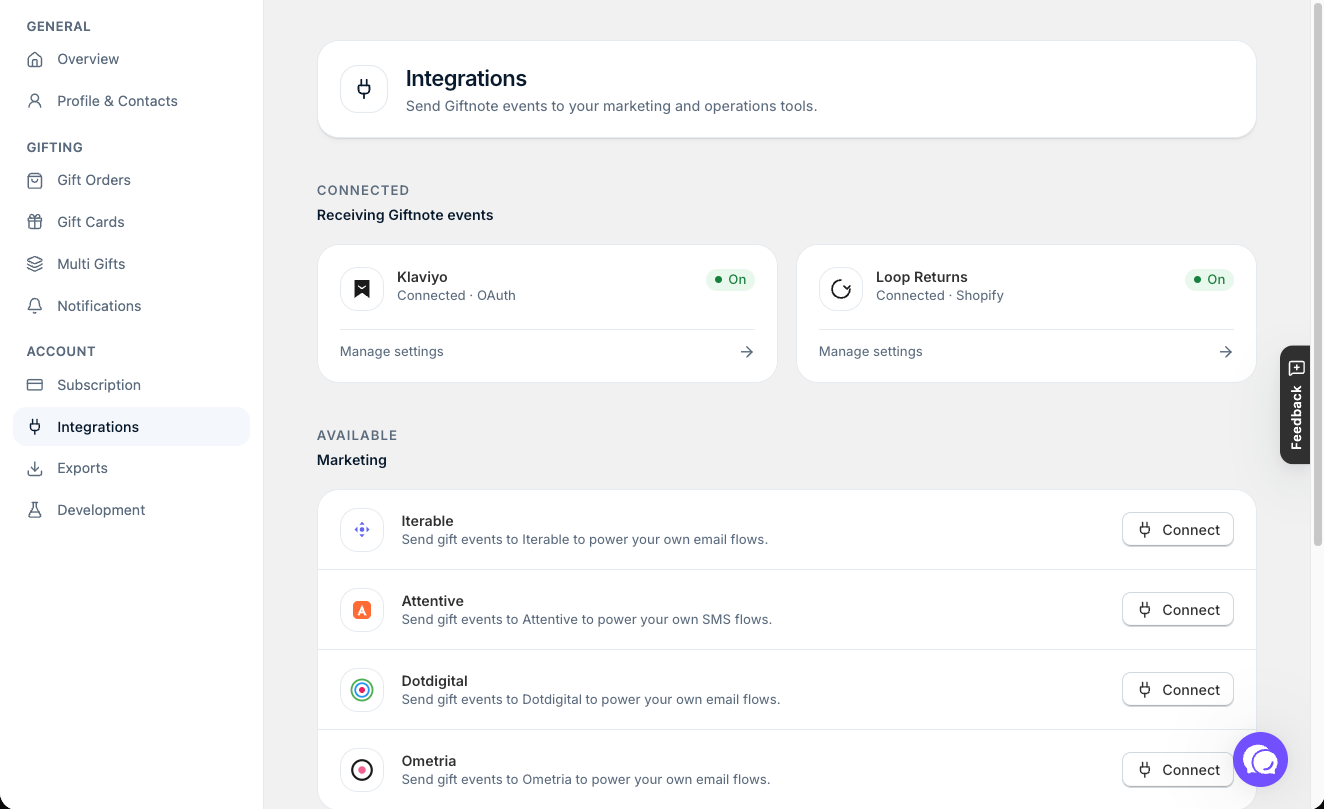Click the Development flask icon
Image resolution: width=1324 pixels, height=809 pixels.
(35, 510)
